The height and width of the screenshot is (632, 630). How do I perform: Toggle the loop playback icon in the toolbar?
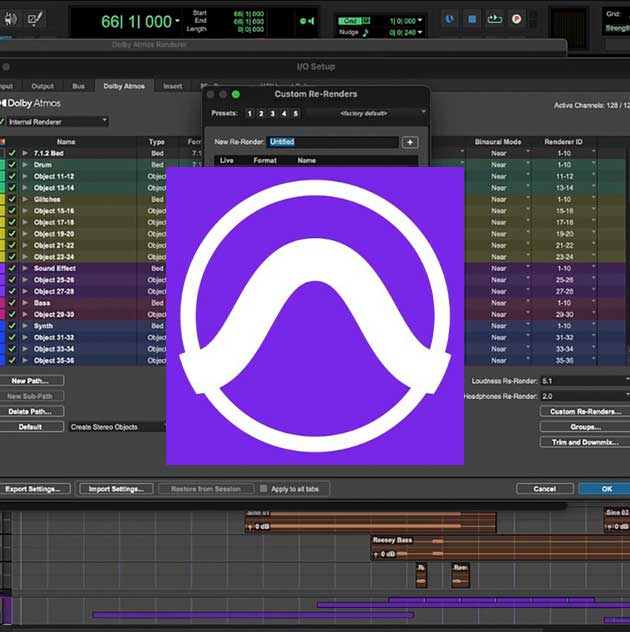[x=495, y=19]
